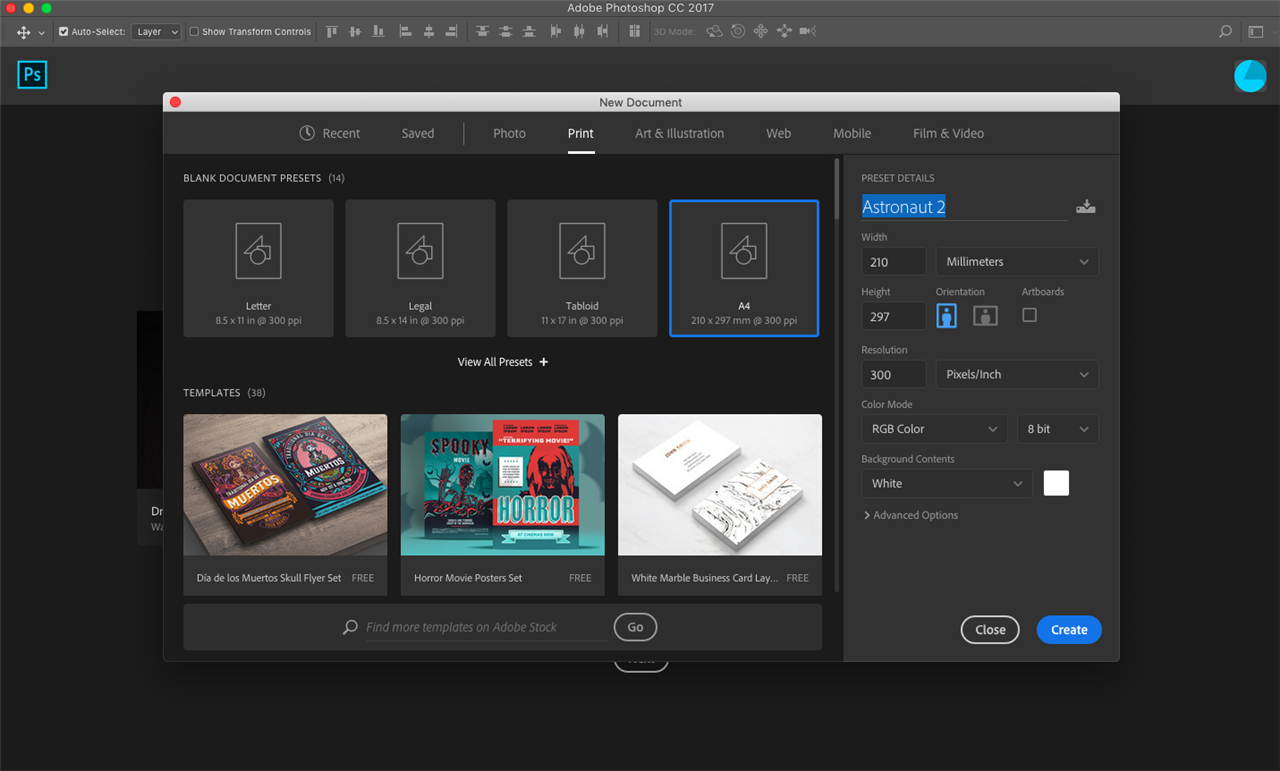Image resolution: width=1280 pixels, height=771 pixels.
Task: Click the Align Right Edges icon
Action: tap(453, 32)
